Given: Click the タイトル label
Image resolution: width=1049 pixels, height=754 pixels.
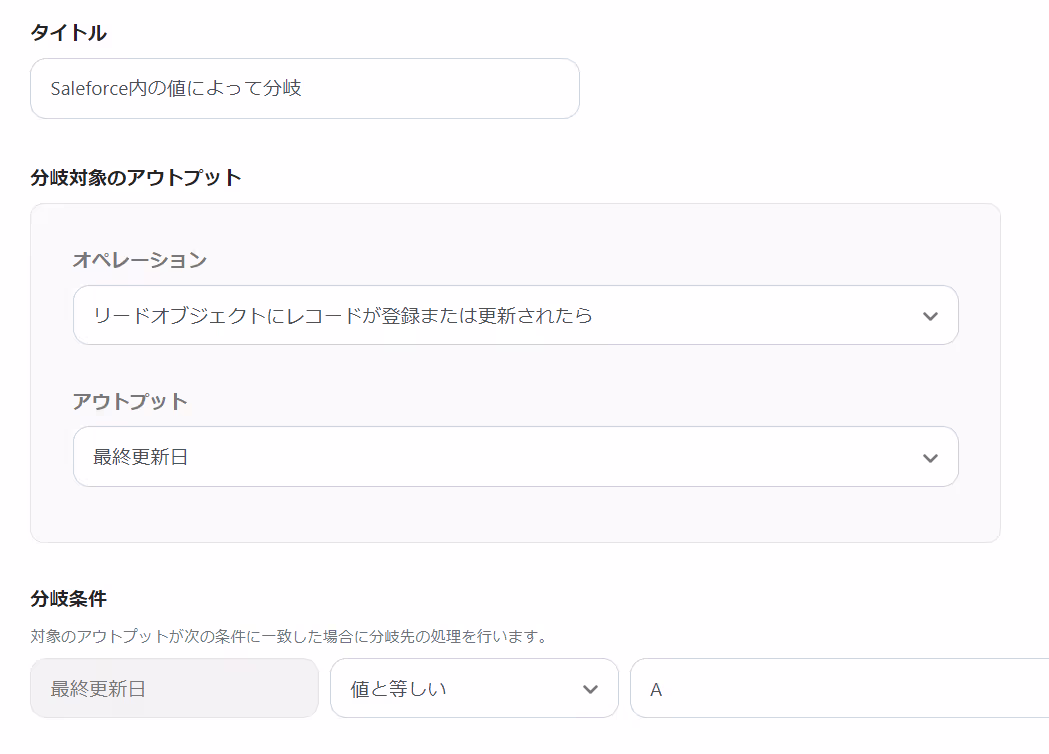Looking at the screenshot, I should pyautogui.click(x=68, y=33).
